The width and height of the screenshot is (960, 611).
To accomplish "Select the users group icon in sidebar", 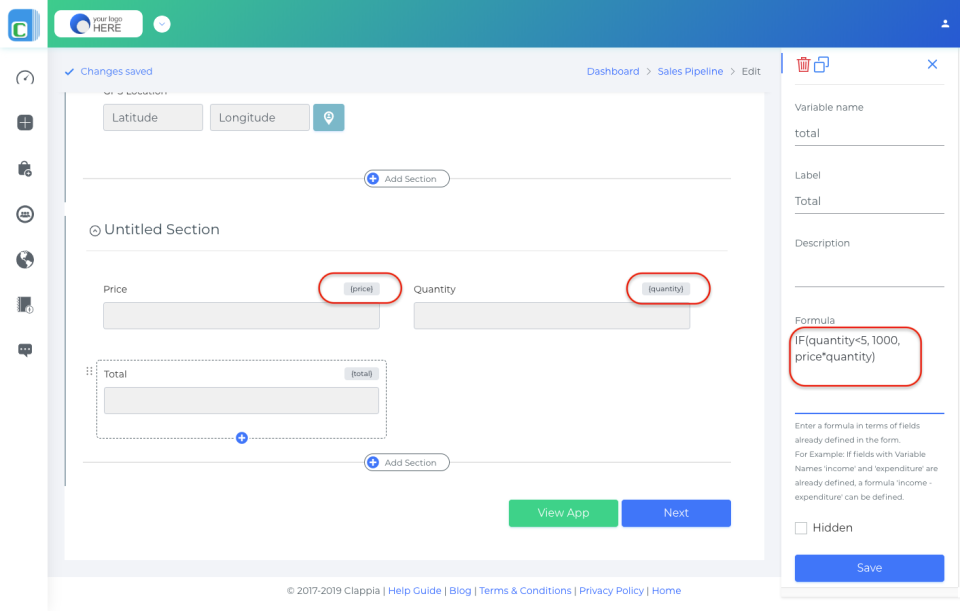I will point(24,214).
